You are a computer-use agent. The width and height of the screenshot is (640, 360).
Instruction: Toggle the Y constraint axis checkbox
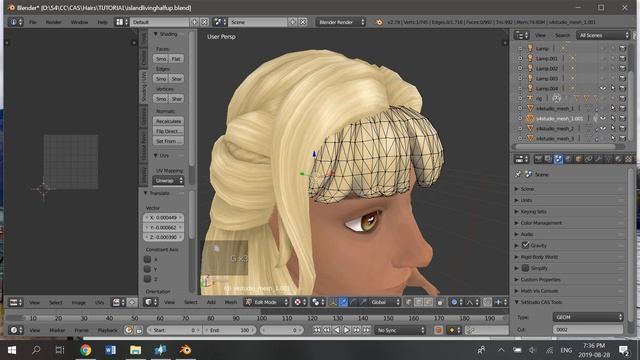(147, 269)
